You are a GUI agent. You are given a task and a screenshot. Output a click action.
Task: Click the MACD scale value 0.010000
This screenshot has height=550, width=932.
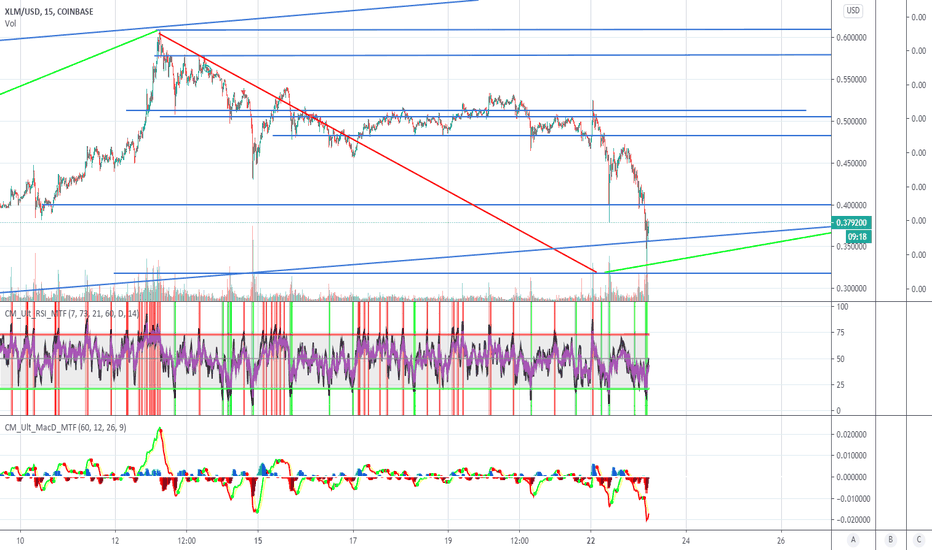tap(851, 456)
